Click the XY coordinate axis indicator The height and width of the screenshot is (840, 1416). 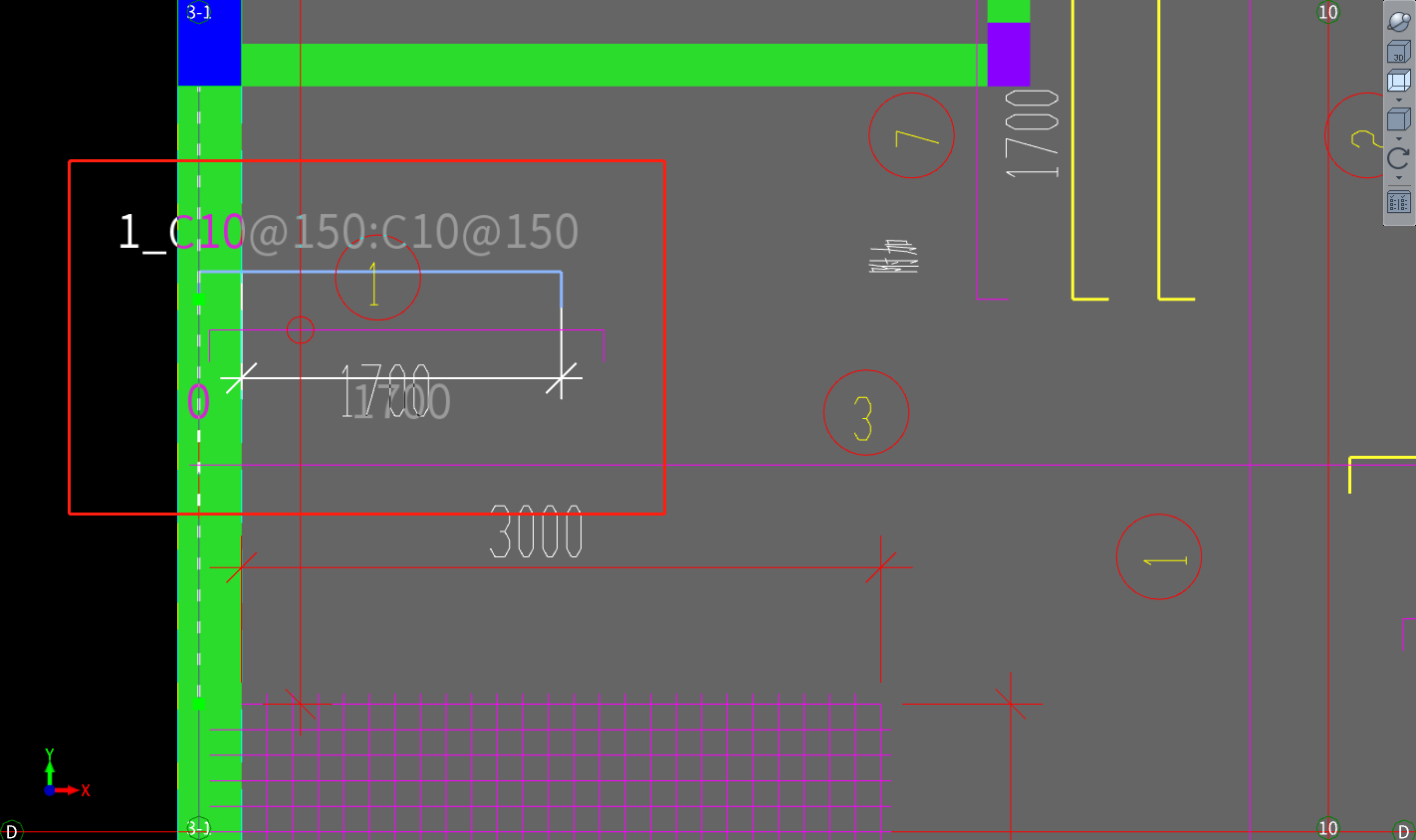click(x=66, y=773)
